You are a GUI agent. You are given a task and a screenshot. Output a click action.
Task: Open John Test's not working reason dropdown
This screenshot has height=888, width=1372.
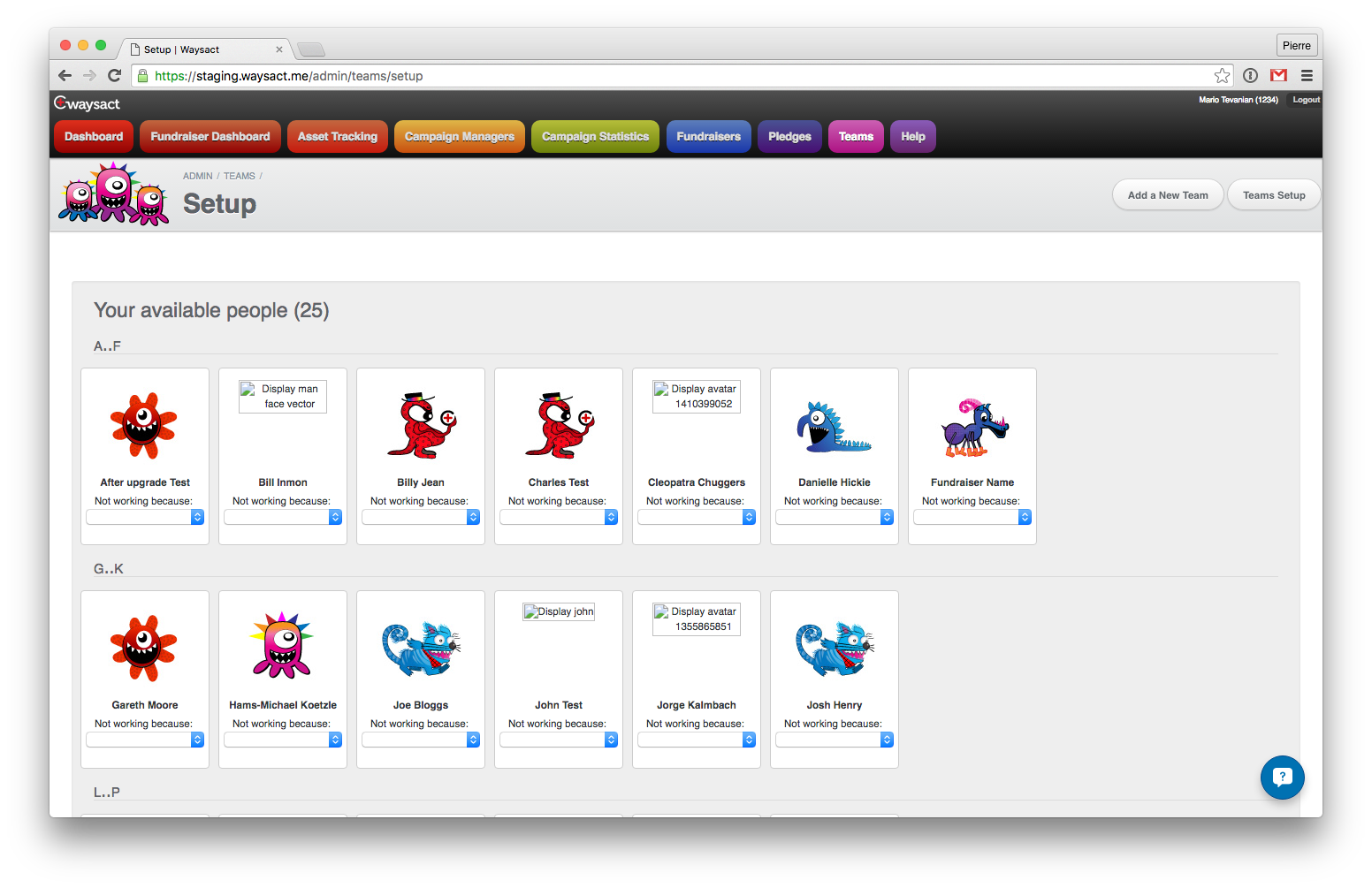coord(559,740)
